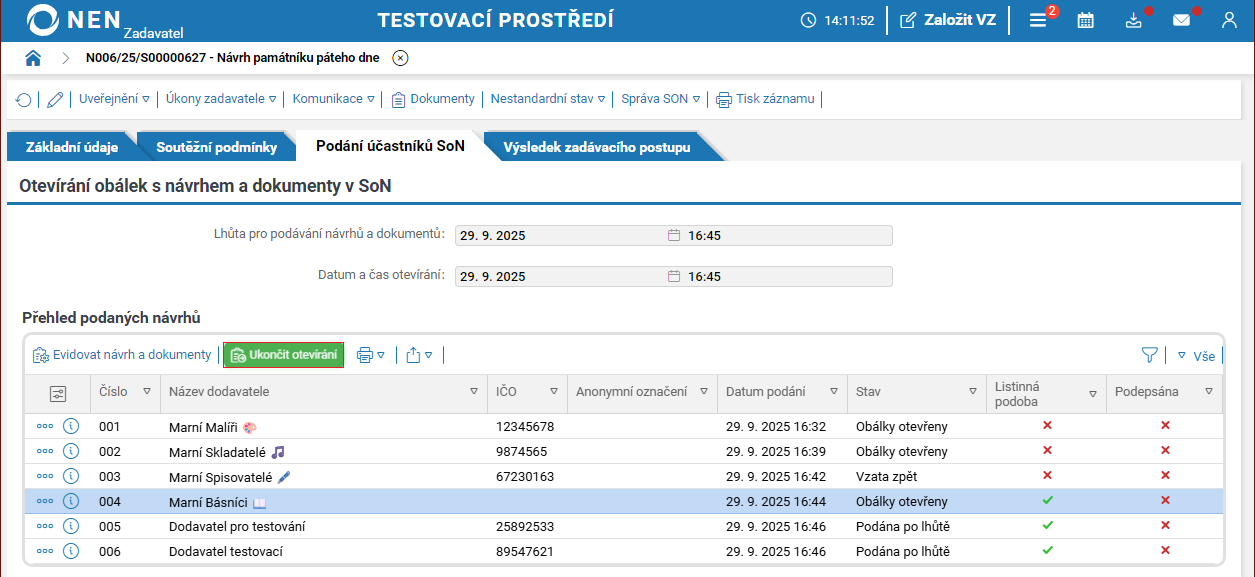Viewport: 1255px width, 577px height.
Task: Open the Stav column filter arrow
Action: pos(973,392)
